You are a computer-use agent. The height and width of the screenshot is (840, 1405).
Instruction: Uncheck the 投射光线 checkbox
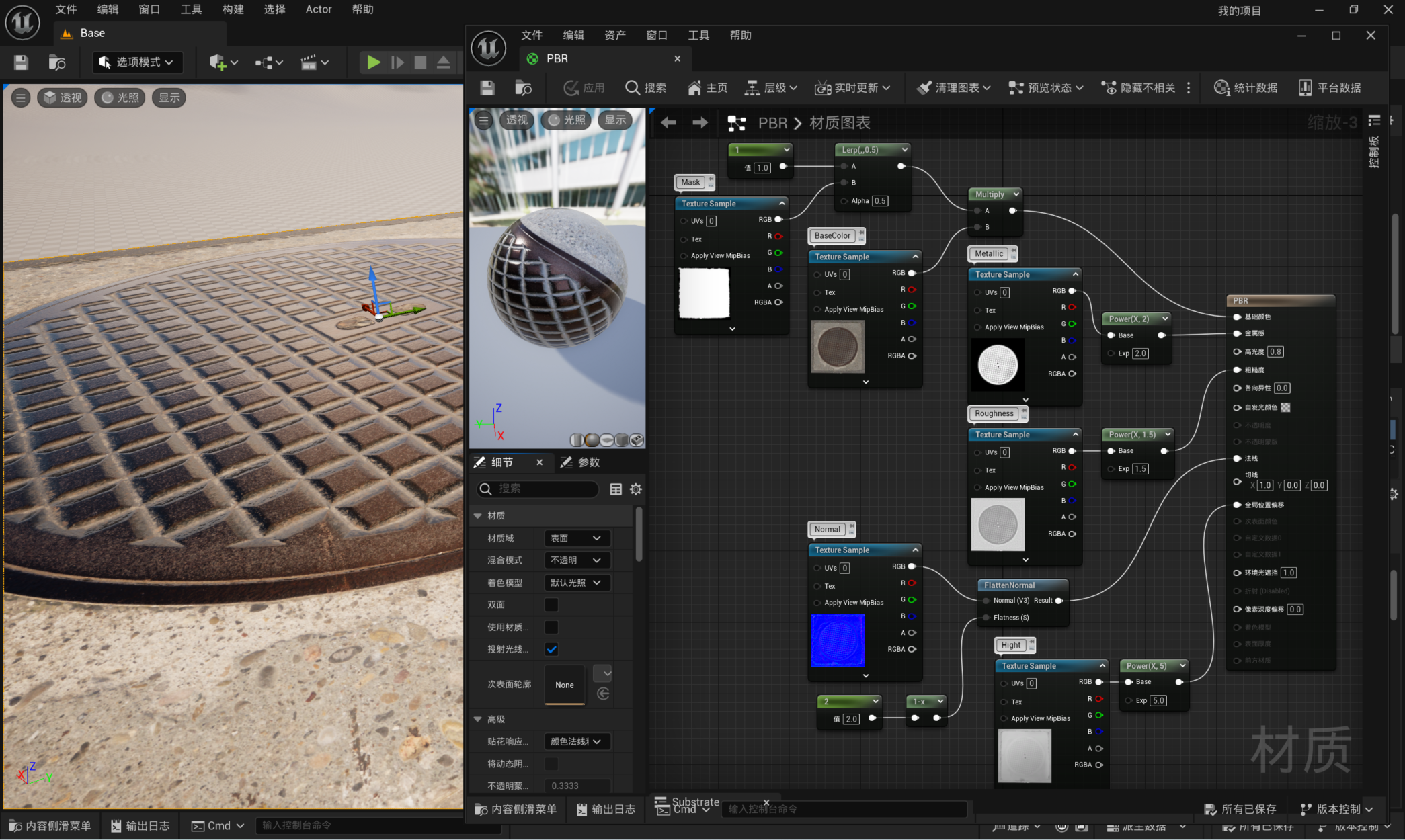pos(551,649)
